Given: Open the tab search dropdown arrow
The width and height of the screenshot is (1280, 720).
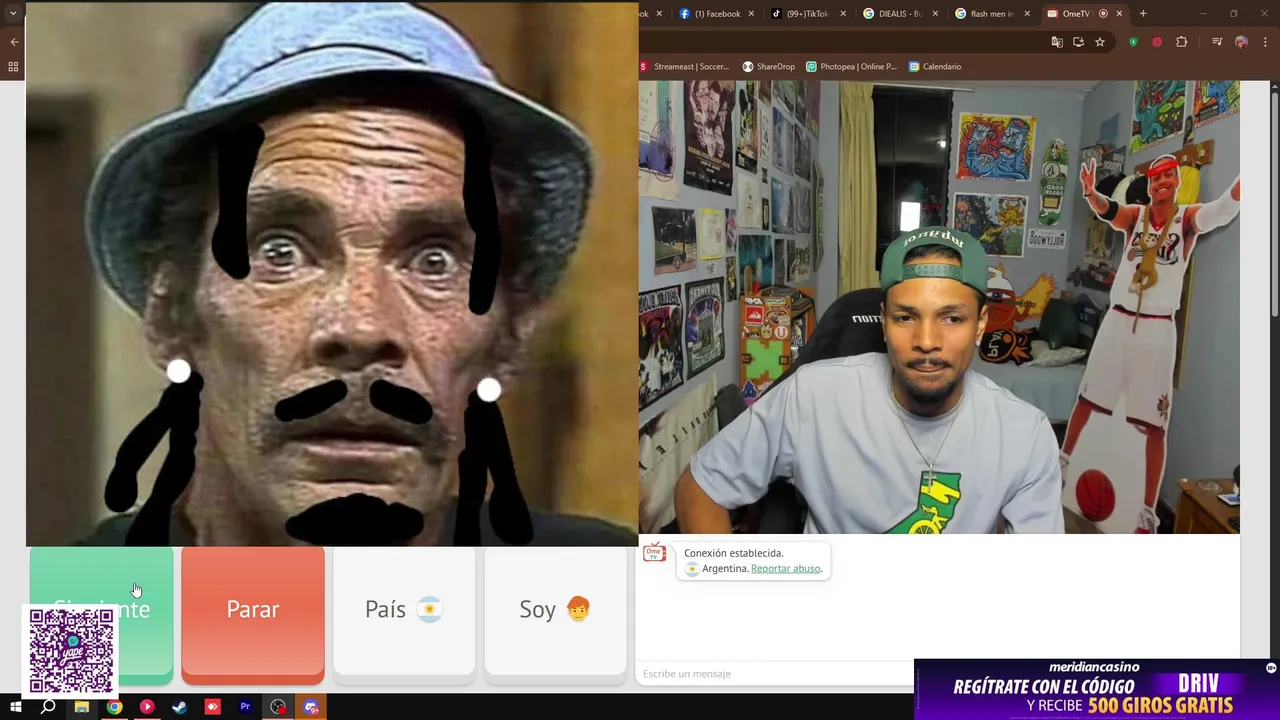Looking at the screenshot, I should coord(12,13).
